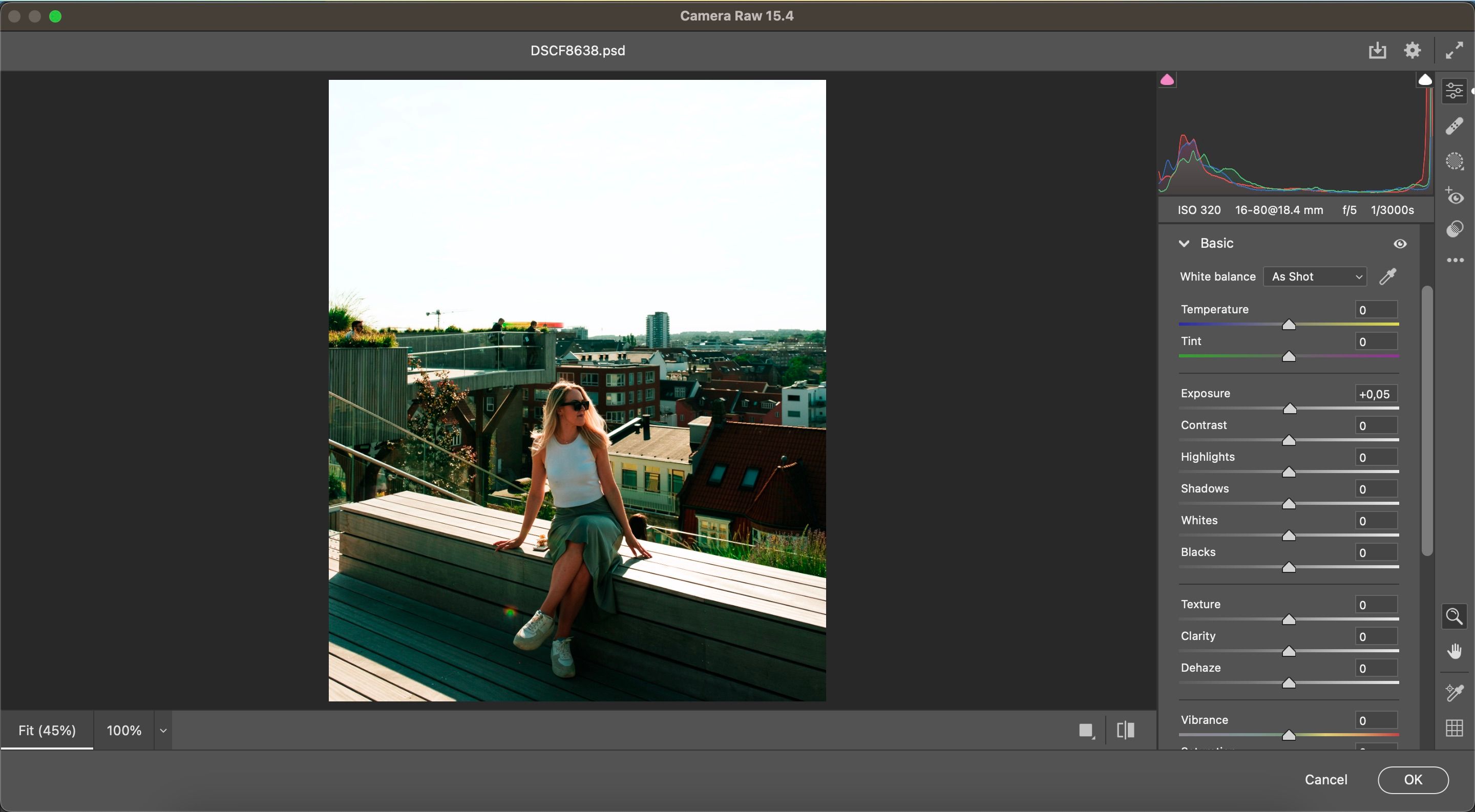Open the White balance As Shot dropdown
Screen dimensions: 1475x812
[1315, 277]
